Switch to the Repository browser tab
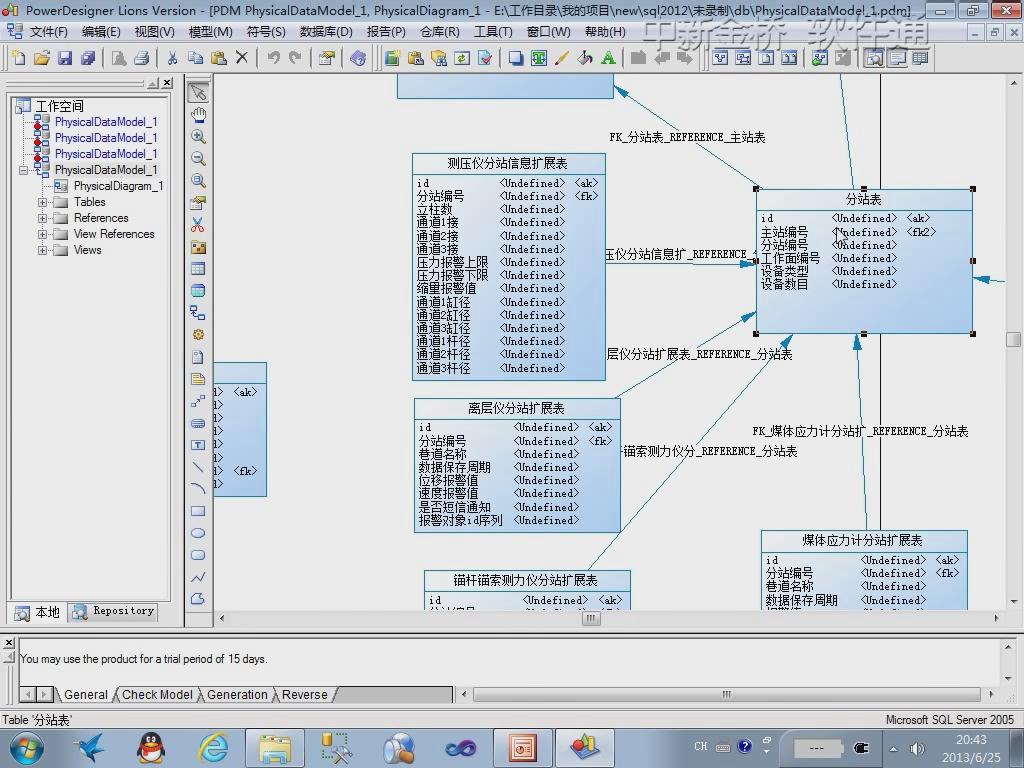This screenshot has height=768, width=1024. point(114,611)
